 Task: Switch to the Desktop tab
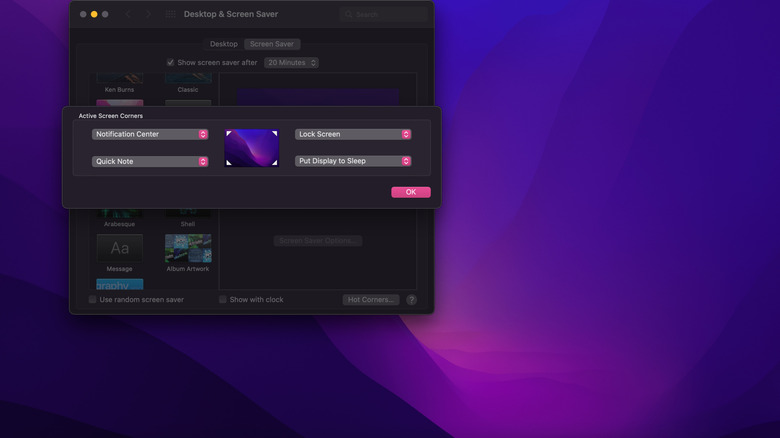tap(224, 44)
